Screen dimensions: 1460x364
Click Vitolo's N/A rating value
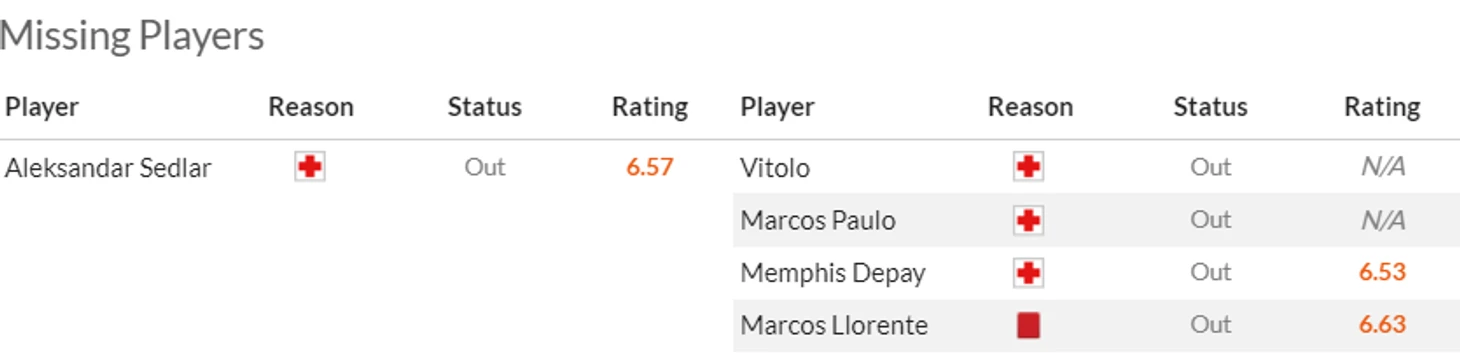click(1383, 167)
